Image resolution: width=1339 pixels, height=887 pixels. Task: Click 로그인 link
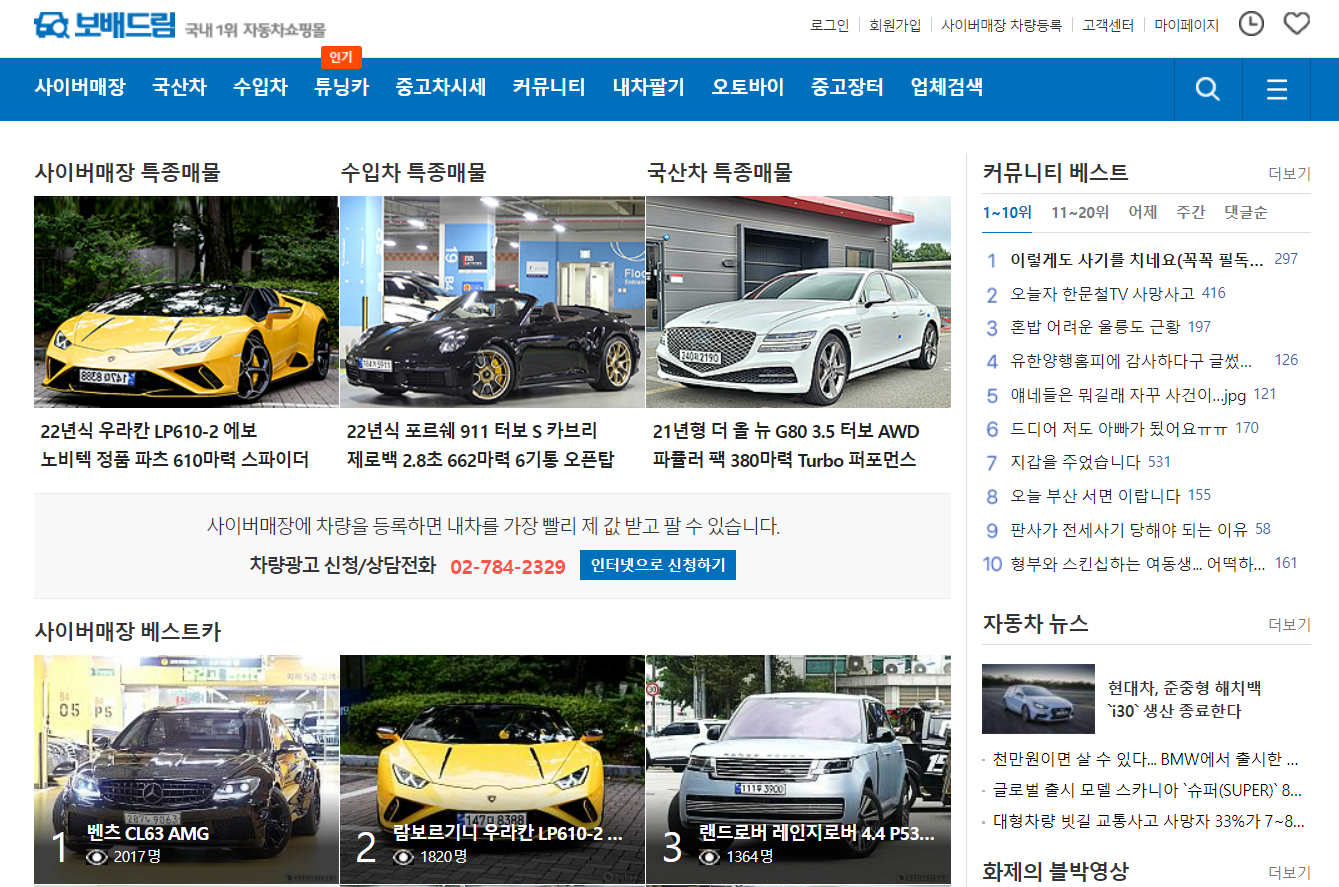[x=830, y=25]
